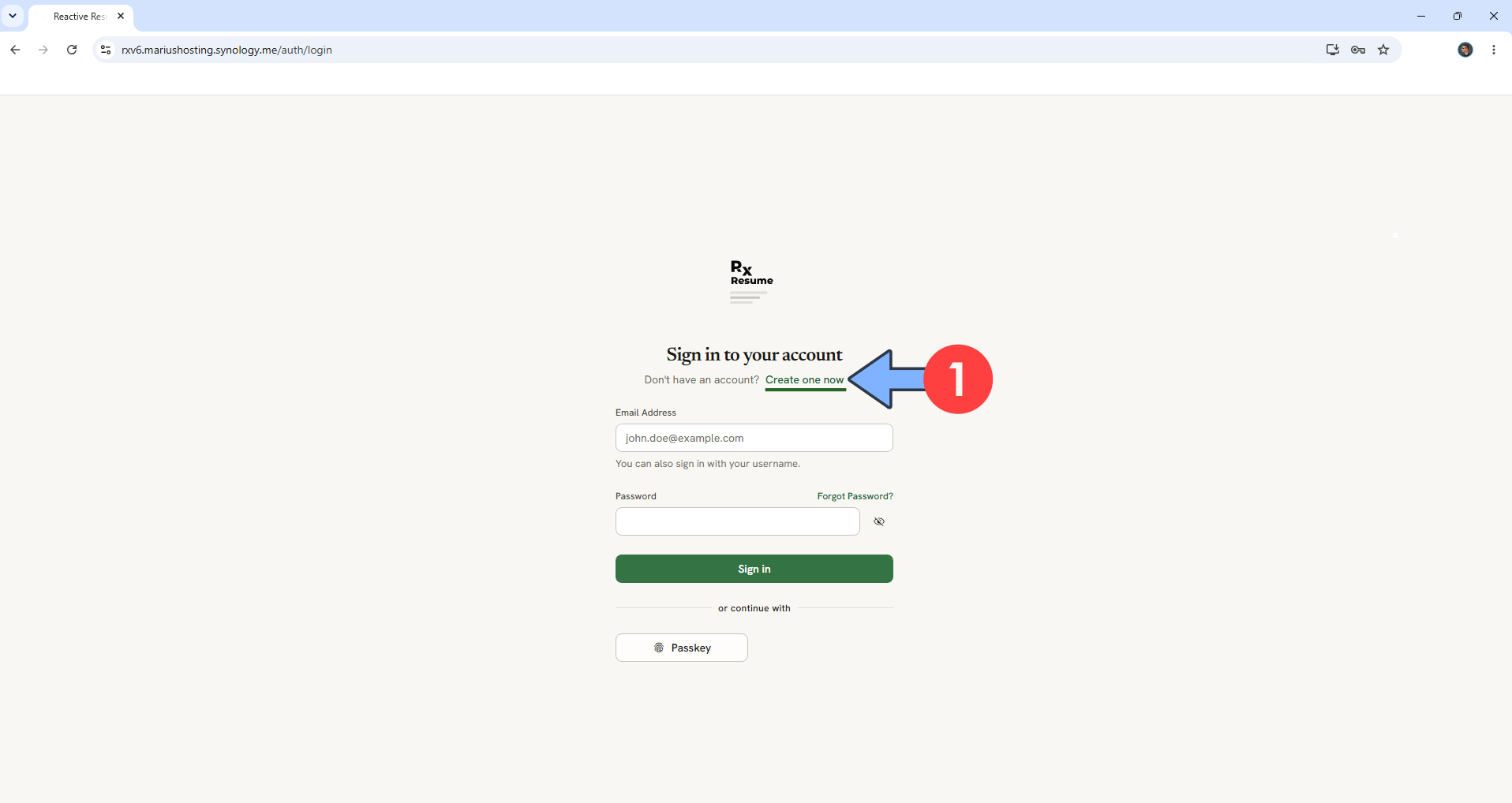1512x803 pixels.
Task: Open password manager key icon
Action: [1358, 50]
